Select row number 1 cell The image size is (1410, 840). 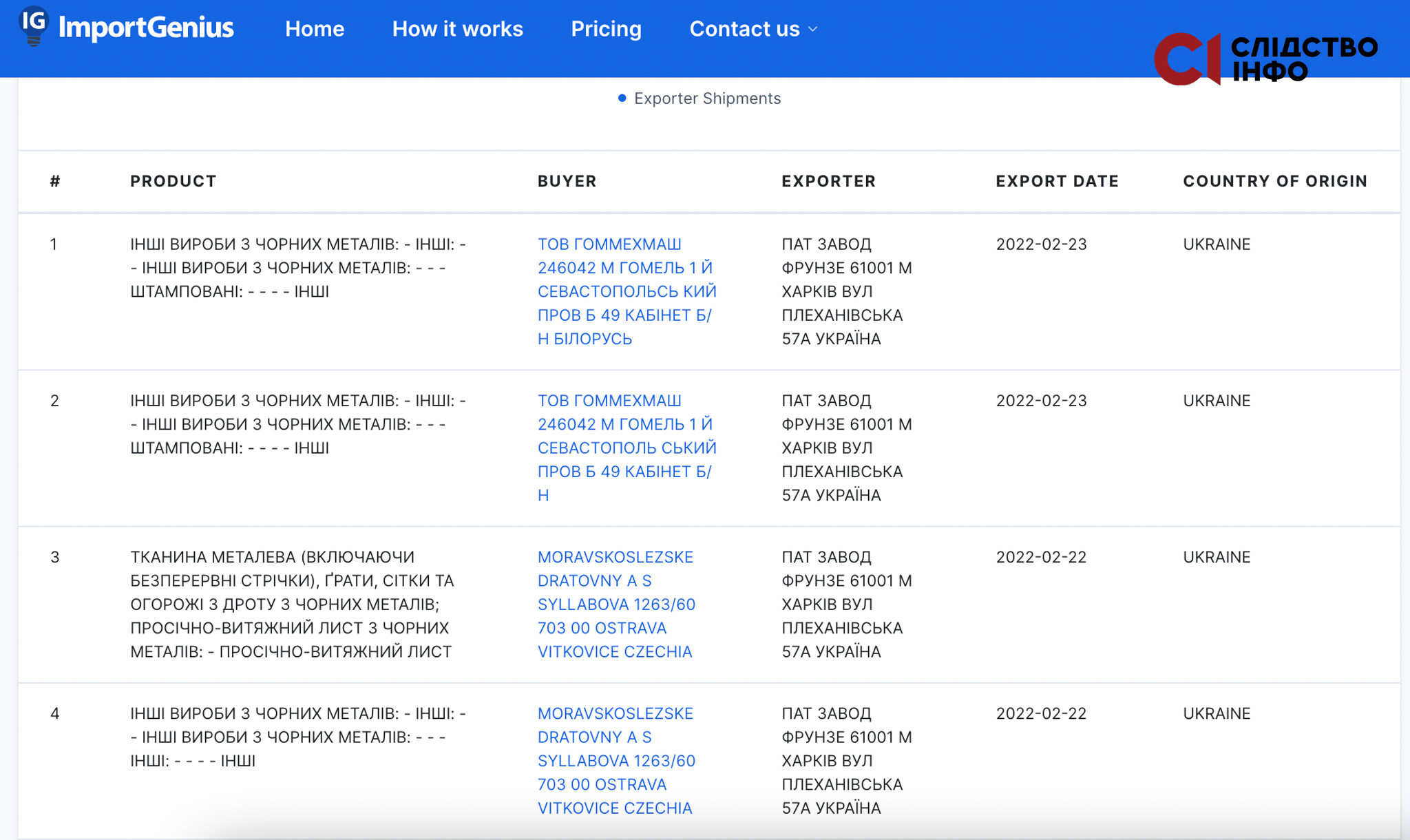pos(54,244)
